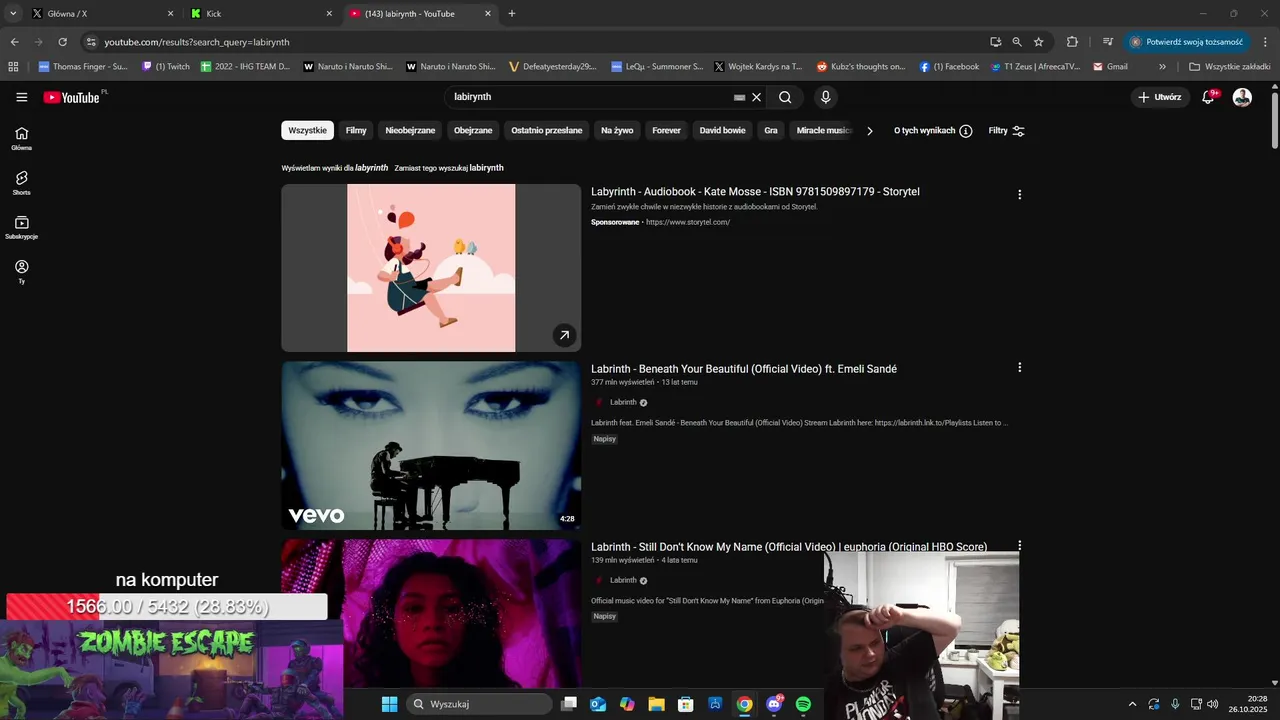Click the YouTube search input field
Image resolution: width=1280 pixels, height=720 pixels.
click(590, 97)
